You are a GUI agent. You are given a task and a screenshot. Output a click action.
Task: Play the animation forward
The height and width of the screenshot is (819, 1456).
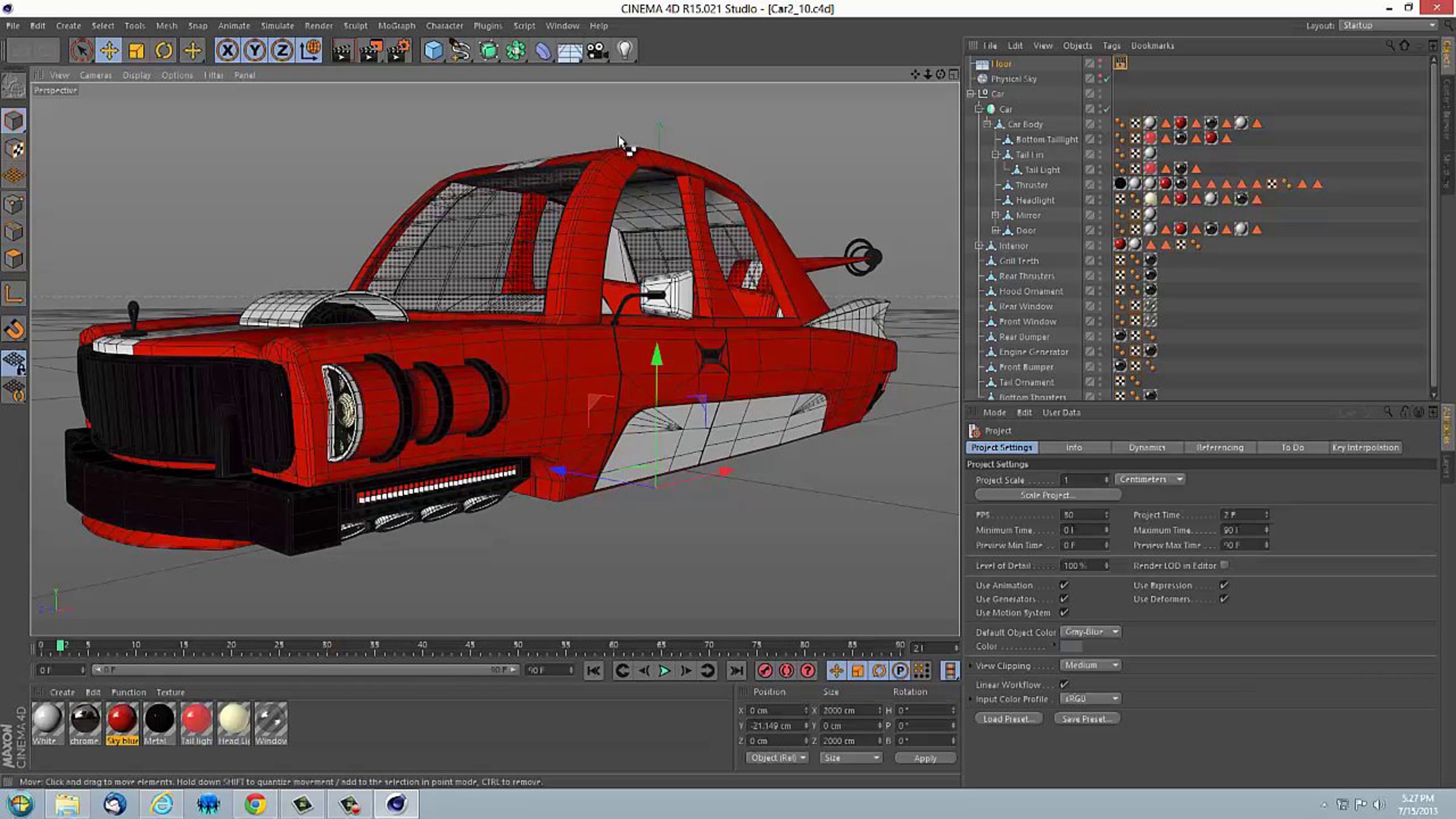(664, 670)
